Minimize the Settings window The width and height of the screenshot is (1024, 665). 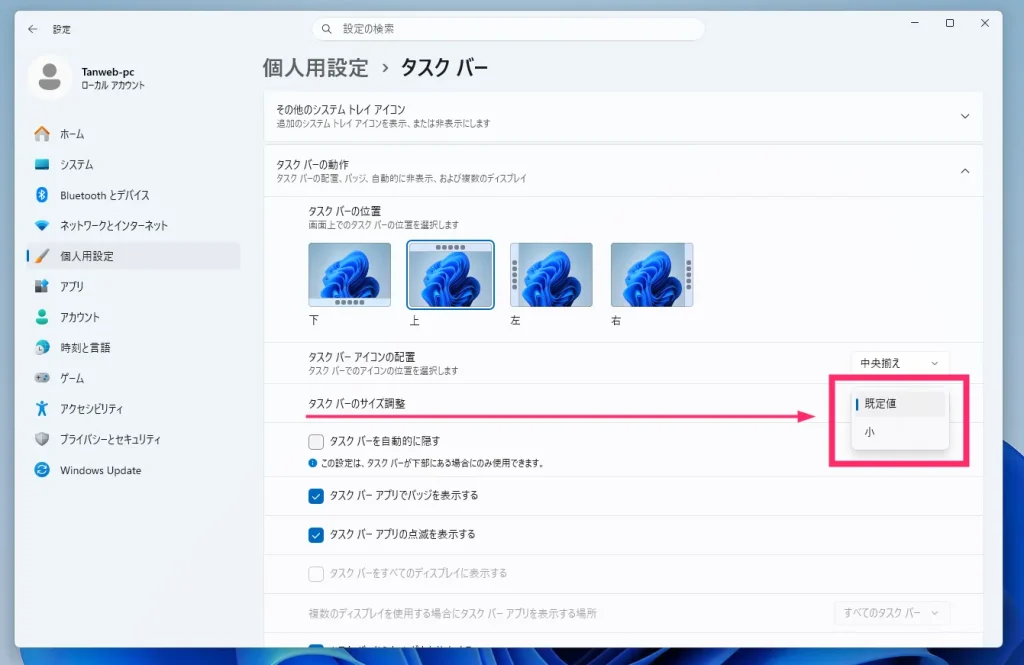click(x=915, y=23)
